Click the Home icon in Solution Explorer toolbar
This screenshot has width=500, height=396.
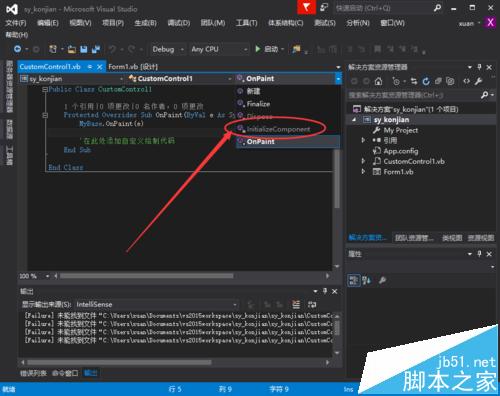378,81
